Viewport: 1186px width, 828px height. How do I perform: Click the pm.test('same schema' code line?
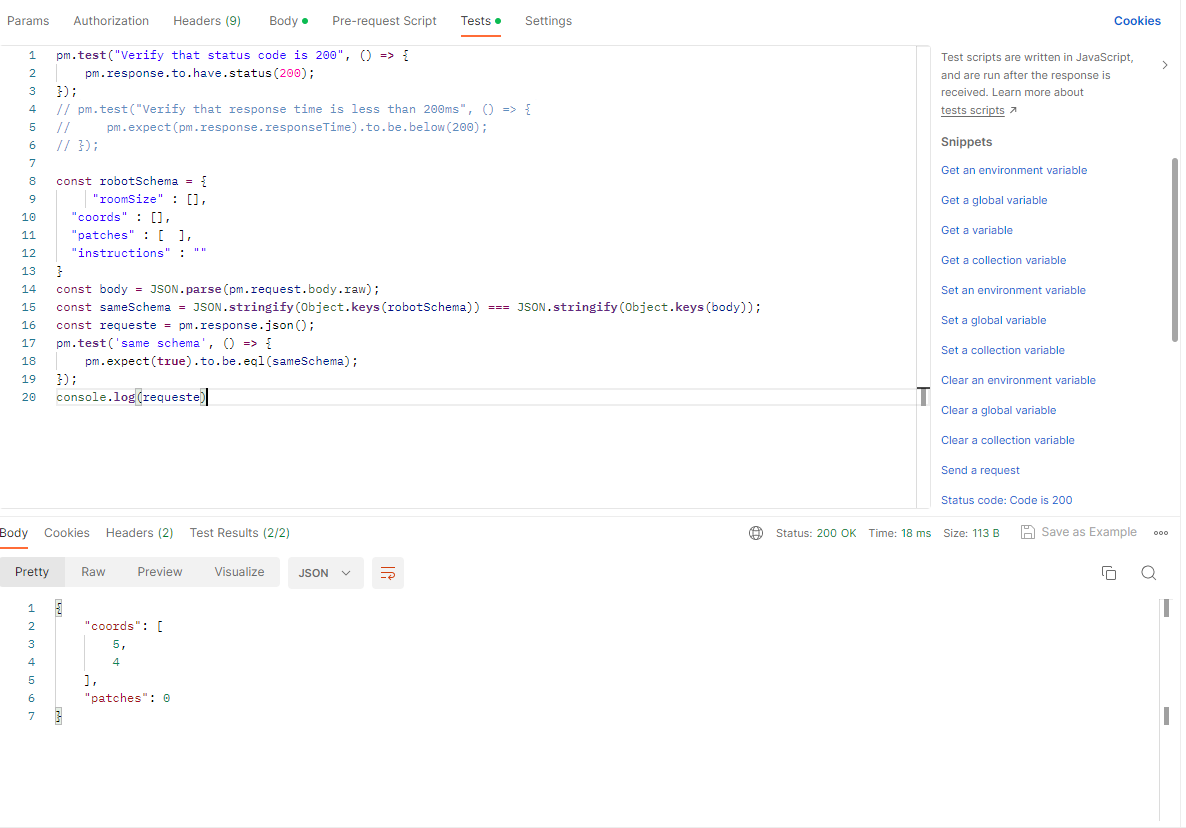[x=163, y=343]
